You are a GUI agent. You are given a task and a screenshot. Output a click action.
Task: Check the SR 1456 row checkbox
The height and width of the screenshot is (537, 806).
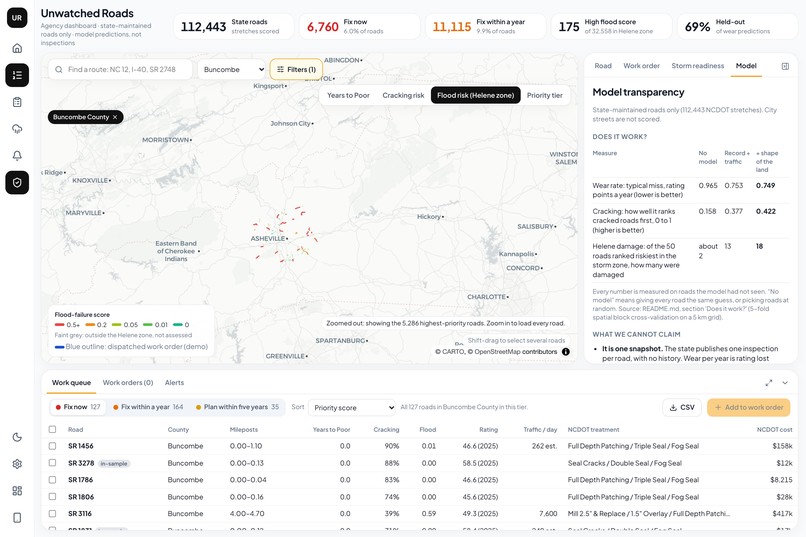[x=52, y=446]
